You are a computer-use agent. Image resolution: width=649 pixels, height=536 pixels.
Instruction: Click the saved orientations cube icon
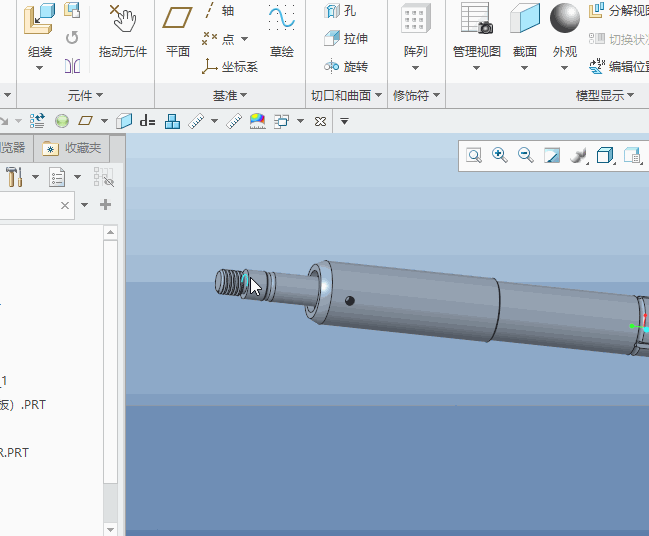point(605,156)
